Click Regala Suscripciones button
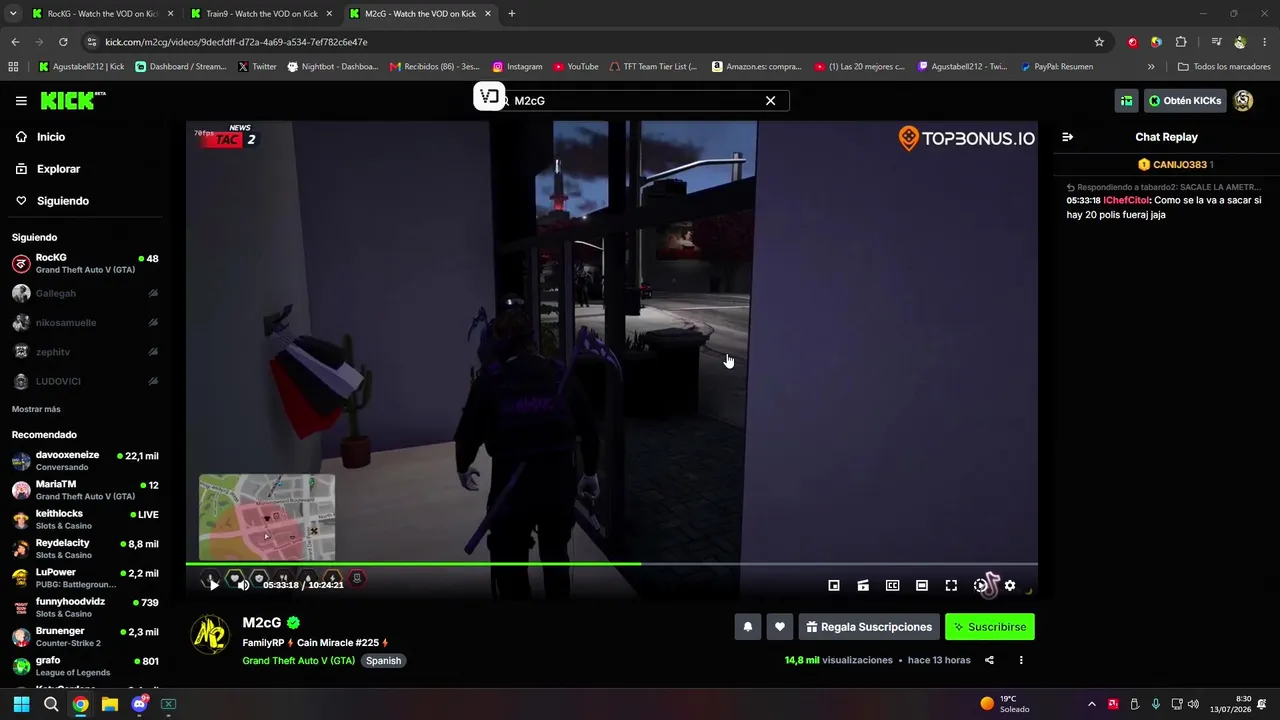This screenshot has height=720, width=1280. coord(869,627)
